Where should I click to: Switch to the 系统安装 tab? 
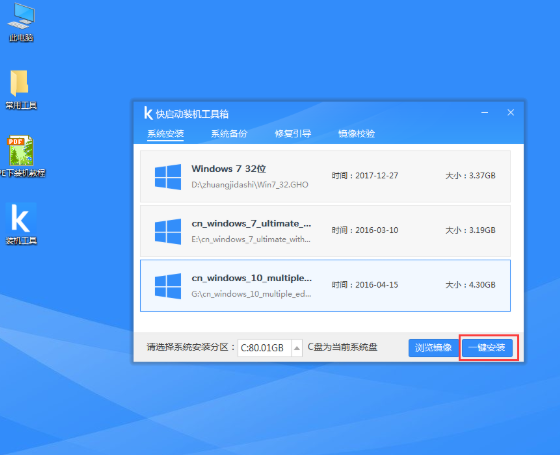[165, 134]
